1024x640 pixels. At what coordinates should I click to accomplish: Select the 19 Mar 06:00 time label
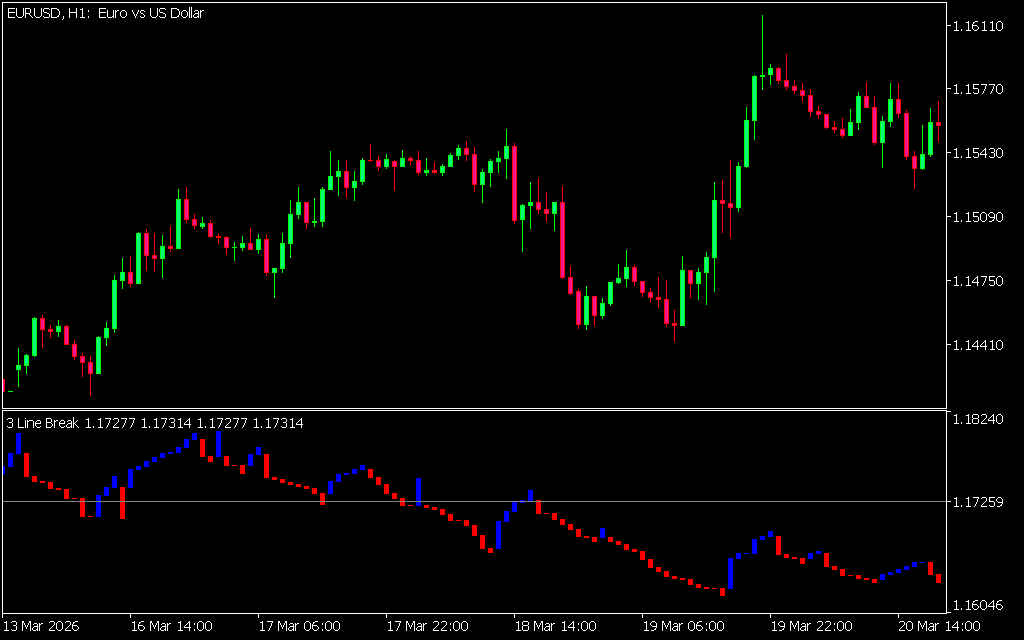tap(683, 626)
